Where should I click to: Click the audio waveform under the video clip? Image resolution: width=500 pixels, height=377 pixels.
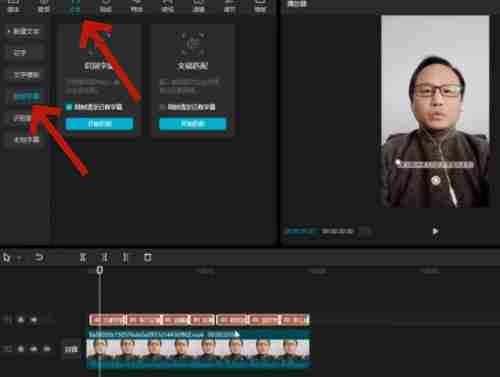198,363
